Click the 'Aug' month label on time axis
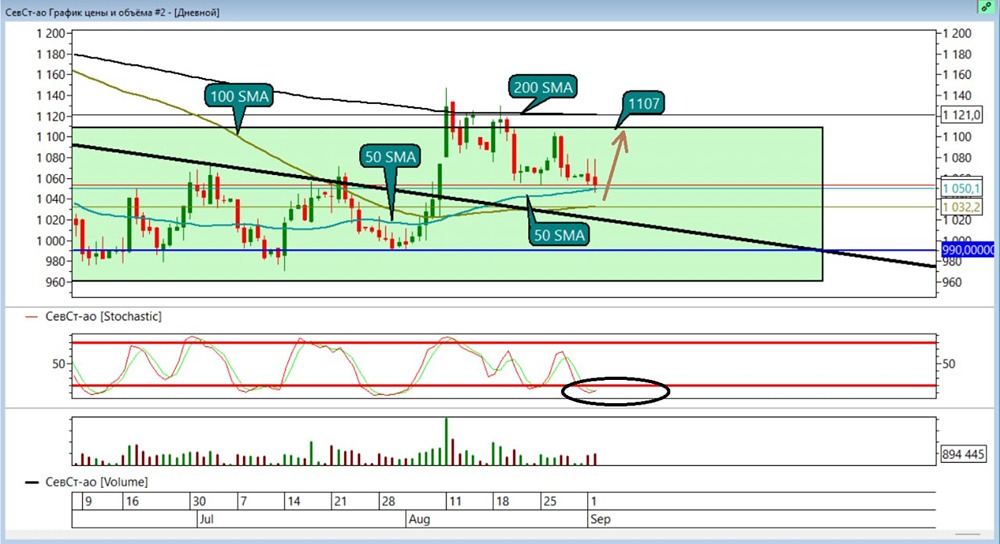 [419, 519]
